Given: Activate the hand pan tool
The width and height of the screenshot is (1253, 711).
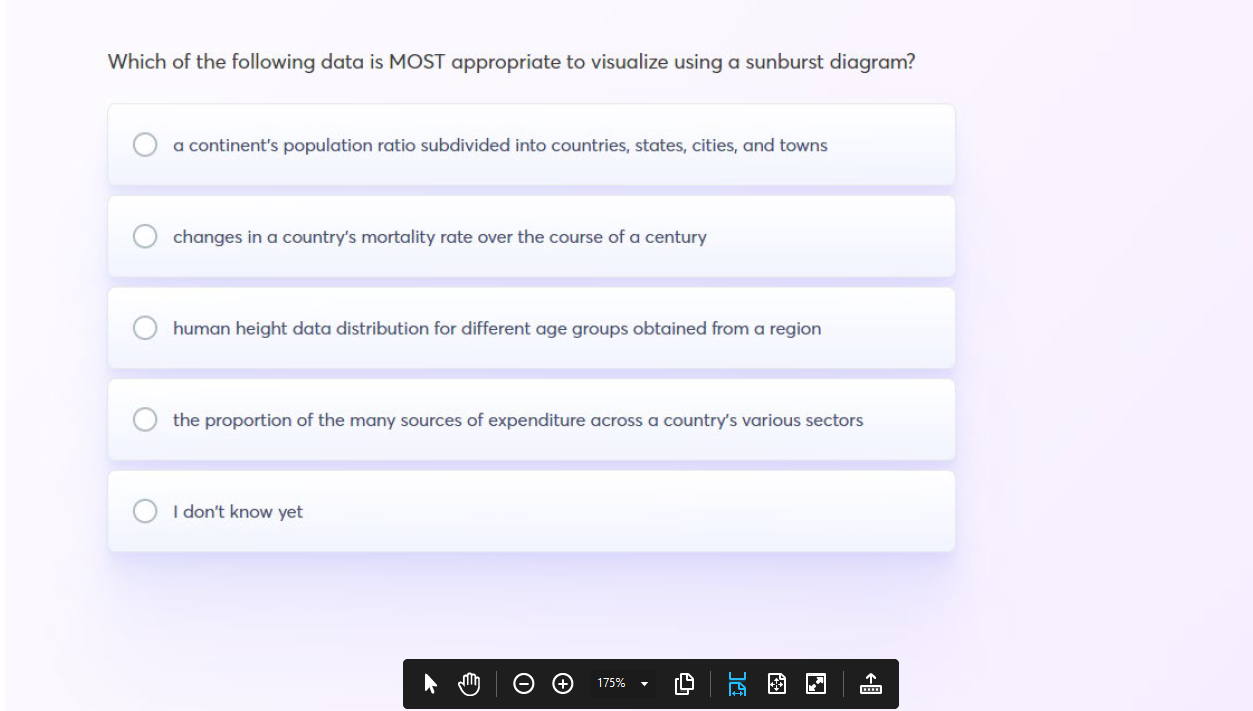Looking at the screenshot, I should pos(468,684).
